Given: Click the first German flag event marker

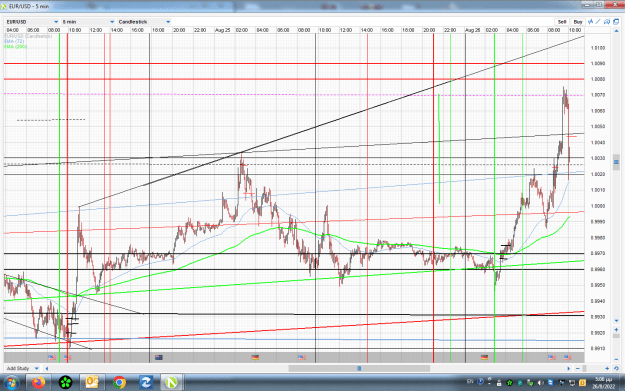Looking at the screenshot, I should (x=255, y=357).
